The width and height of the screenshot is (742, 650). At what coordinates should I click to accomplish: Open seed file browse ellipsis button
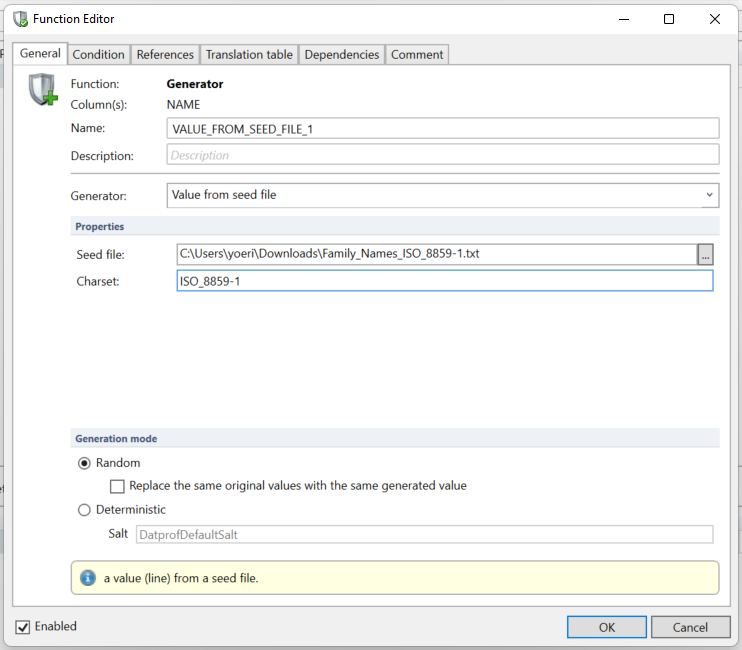706,254
